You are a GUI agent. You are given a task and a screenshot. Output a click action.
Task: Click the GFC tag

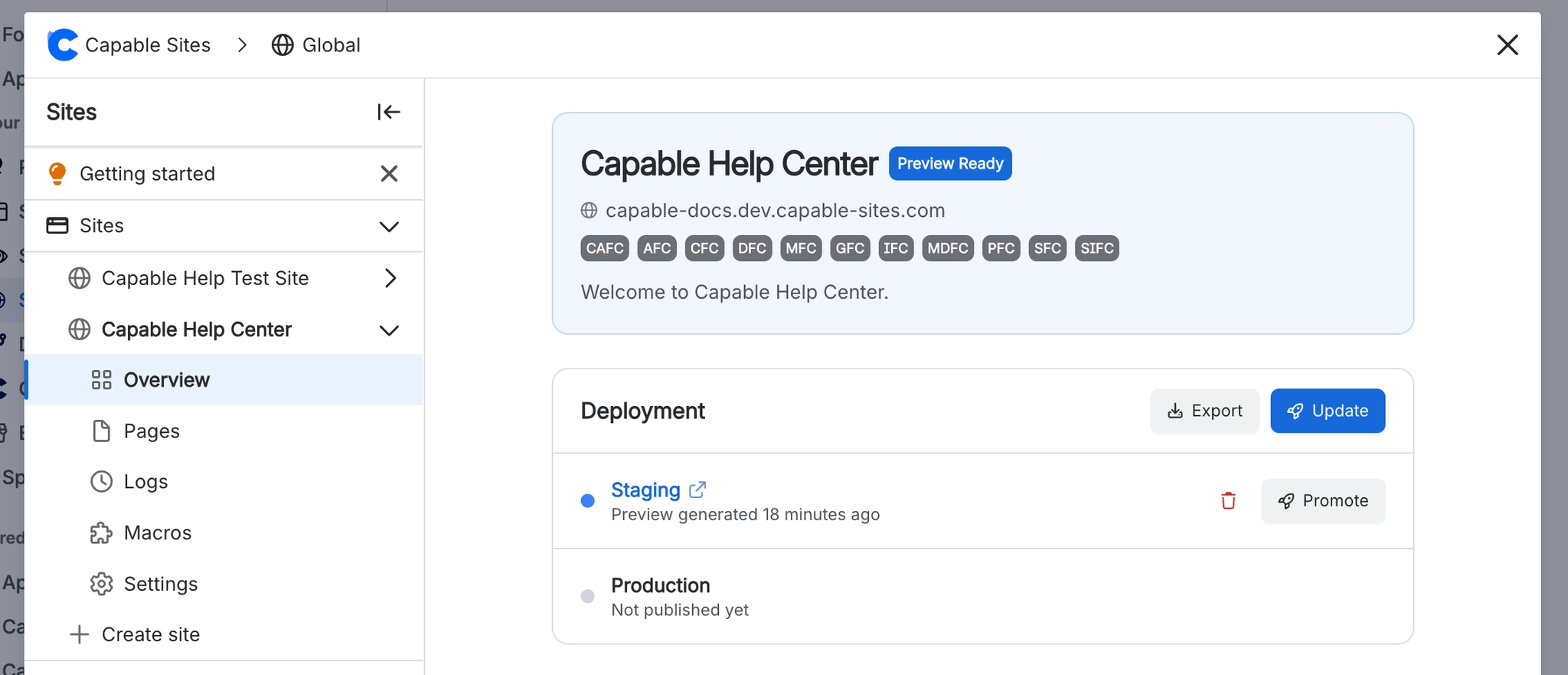tap(850, 248)
